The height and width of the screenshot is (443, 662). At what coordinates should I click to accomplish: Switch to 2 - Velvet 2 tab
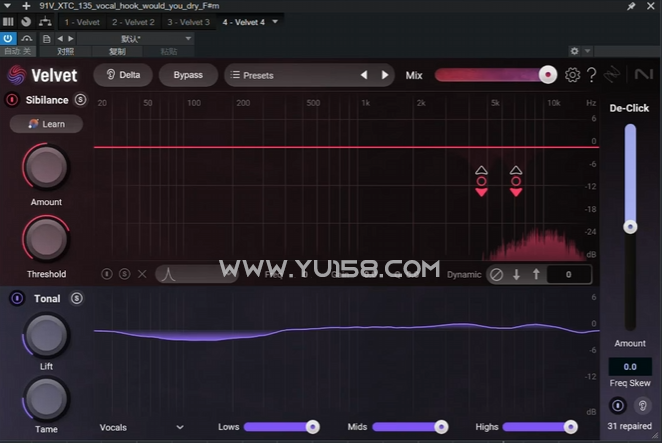(133, 22)
